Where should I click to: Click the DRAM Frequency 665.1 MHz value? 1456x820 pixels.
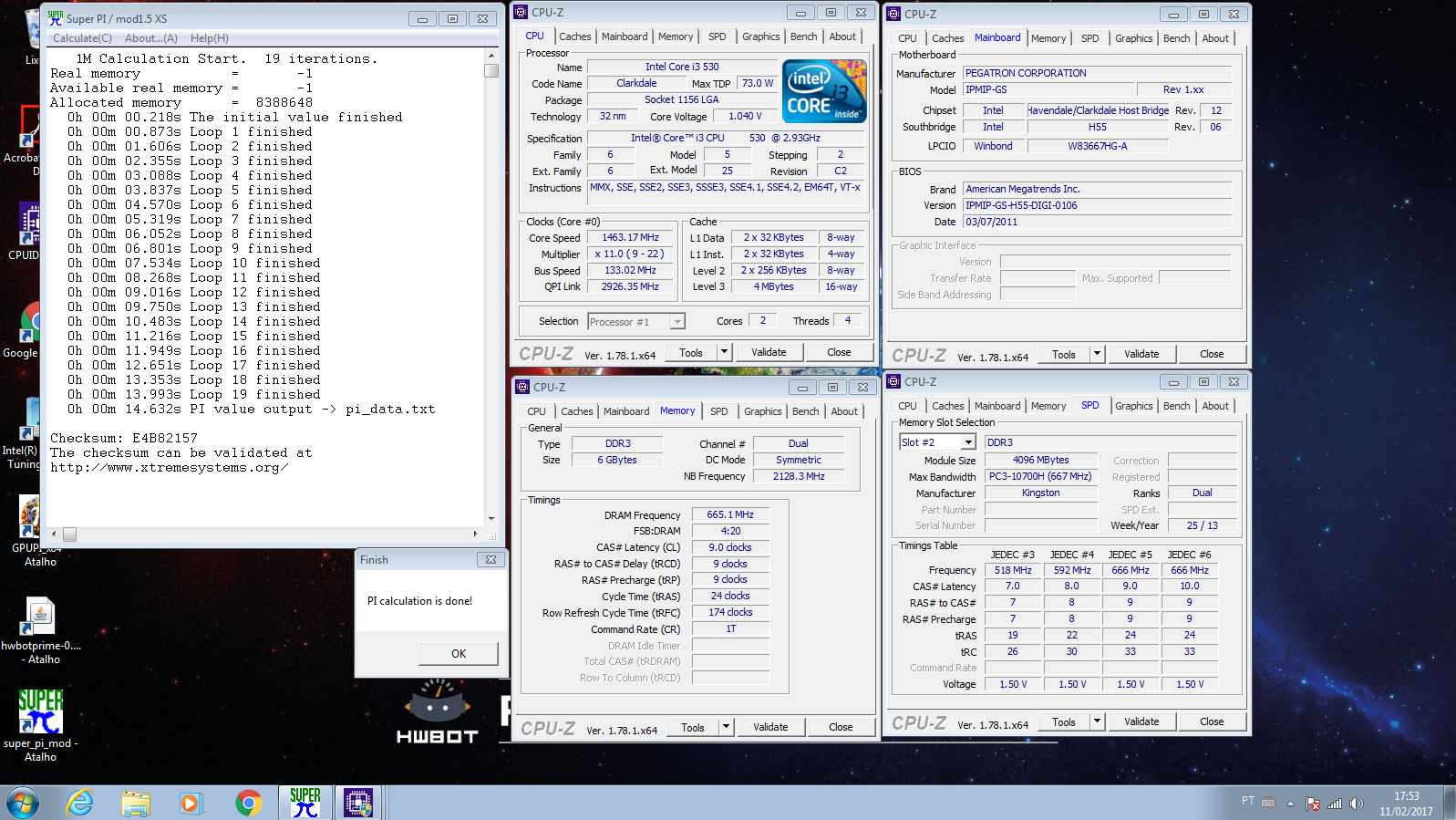pos(730,514)
